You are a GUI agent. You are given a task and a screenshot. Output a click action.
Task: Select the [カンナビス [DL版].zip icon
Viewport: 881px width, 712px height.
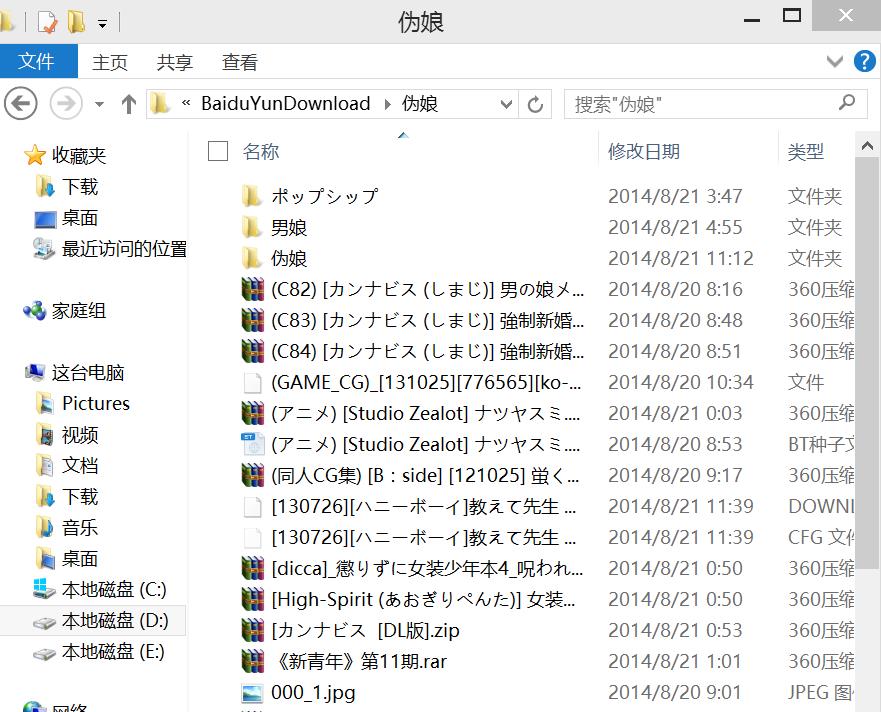click(253, 631)
